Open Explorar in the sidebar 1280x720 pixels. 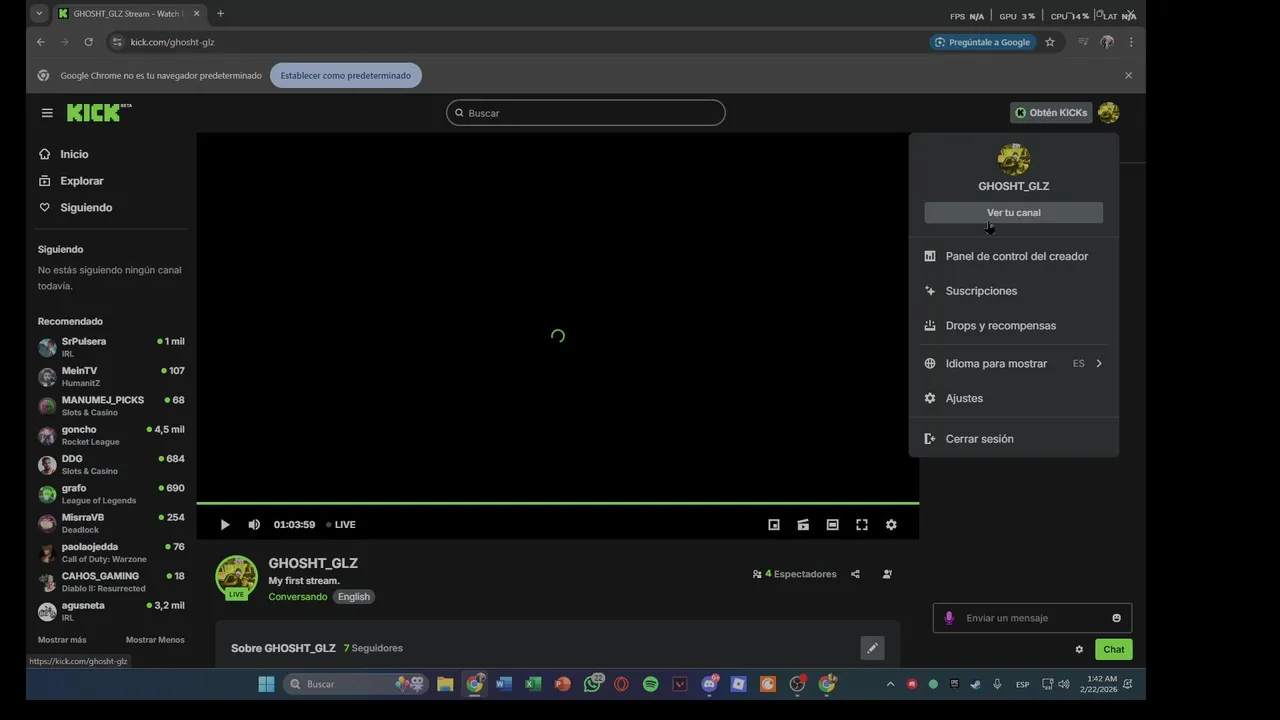82,181
